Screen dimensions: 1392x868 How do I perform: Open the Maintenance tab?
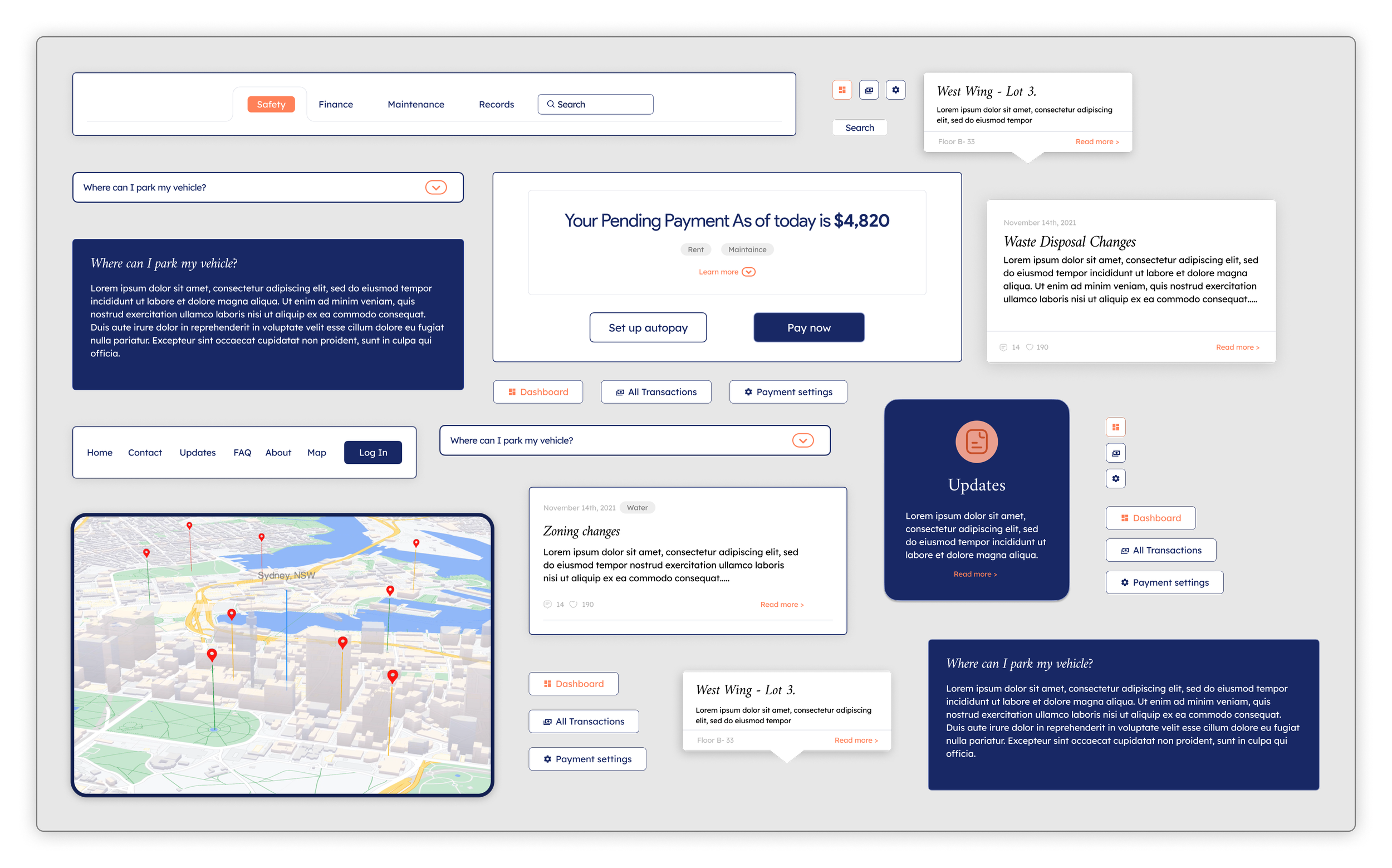(415, 105)
